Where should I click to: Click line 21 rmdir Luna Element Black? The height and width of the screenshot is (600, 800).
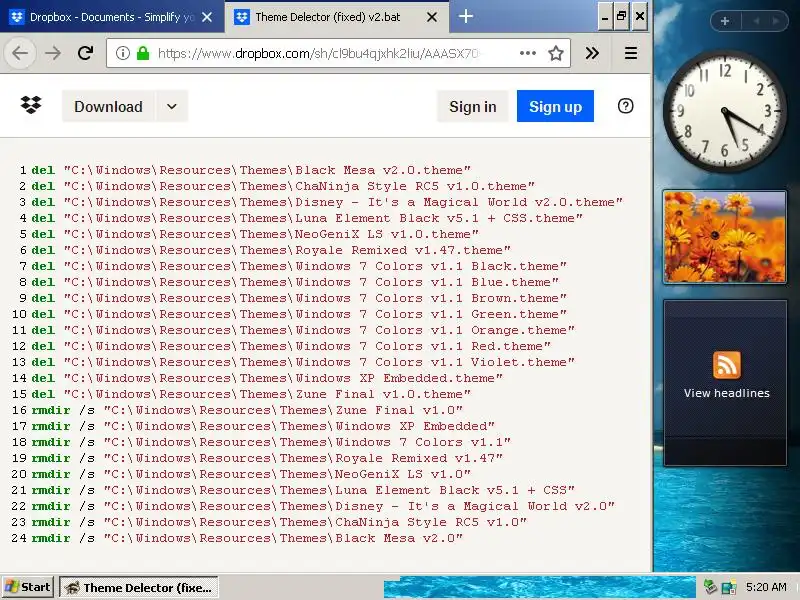[x=303, y=490]
